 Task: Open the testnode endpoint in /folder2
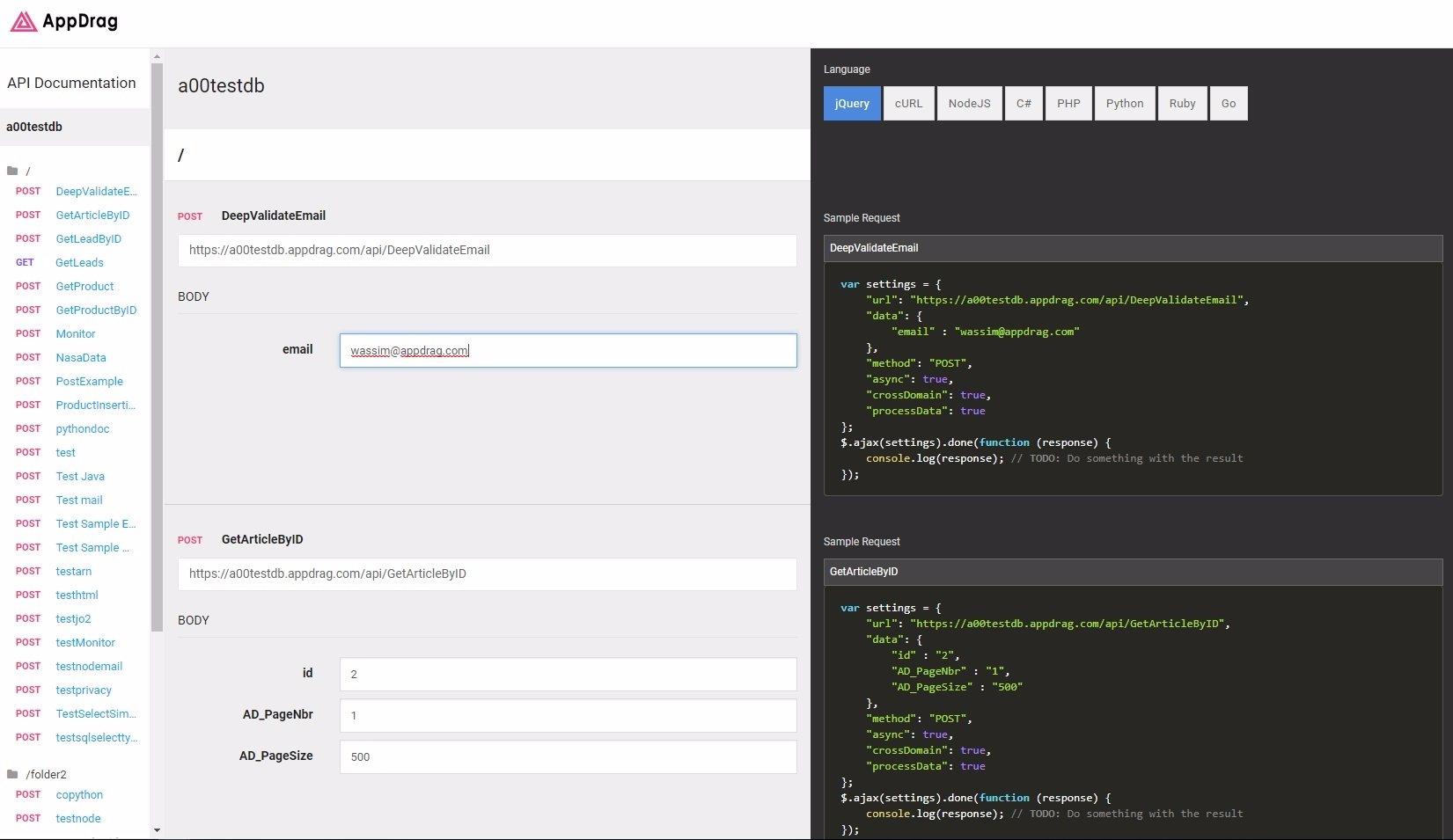[x=78, y=818]
